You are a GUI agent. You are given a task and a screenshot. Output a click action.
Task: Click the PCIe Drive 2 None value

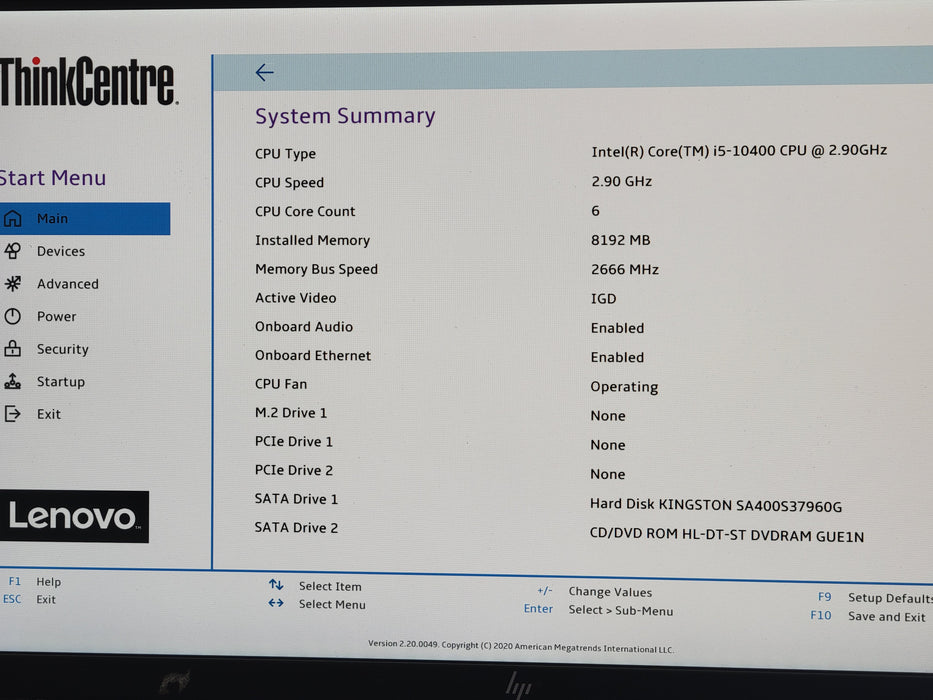pyautogui.click(x=608, y=474)
